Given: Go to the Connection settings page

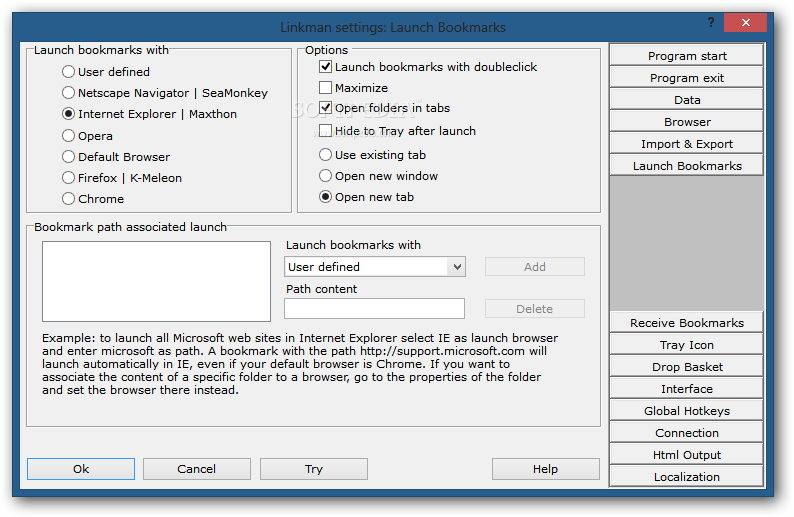Looking at the screenshot, I should [x=687, y=433].
